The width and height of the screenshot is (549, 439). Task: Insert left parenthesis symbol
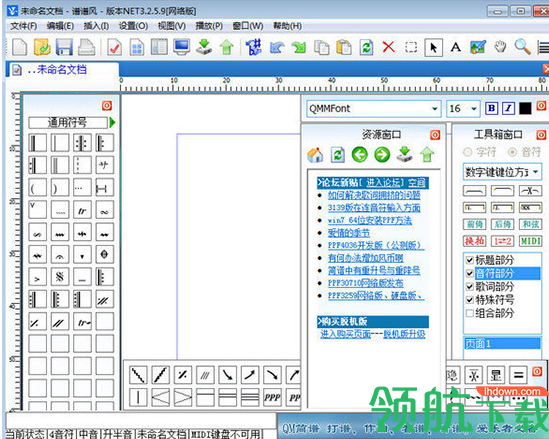click(x=37, y=188)
